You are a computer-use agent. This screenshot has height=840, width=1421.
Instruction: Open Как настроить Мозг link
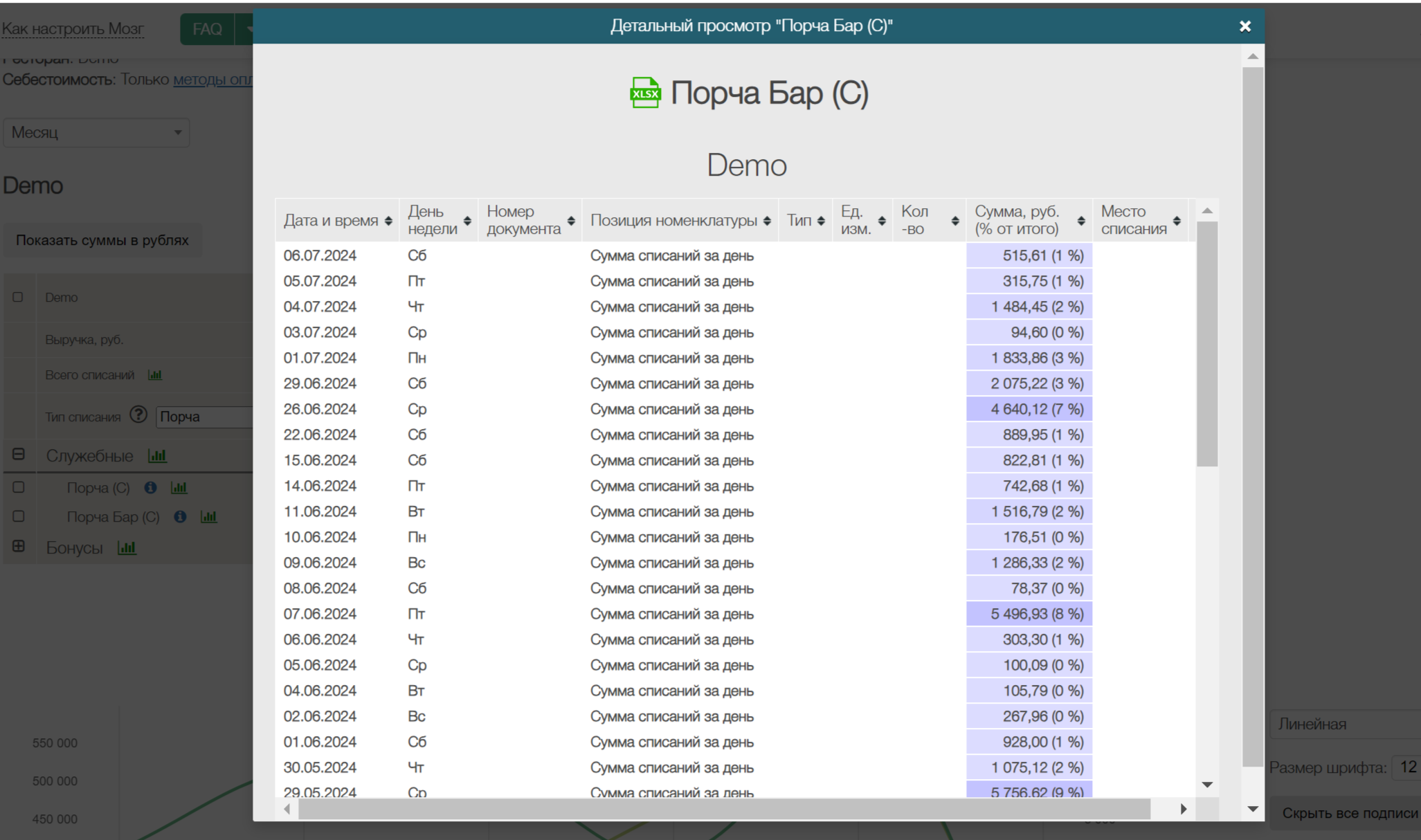(x=73, y=29)
